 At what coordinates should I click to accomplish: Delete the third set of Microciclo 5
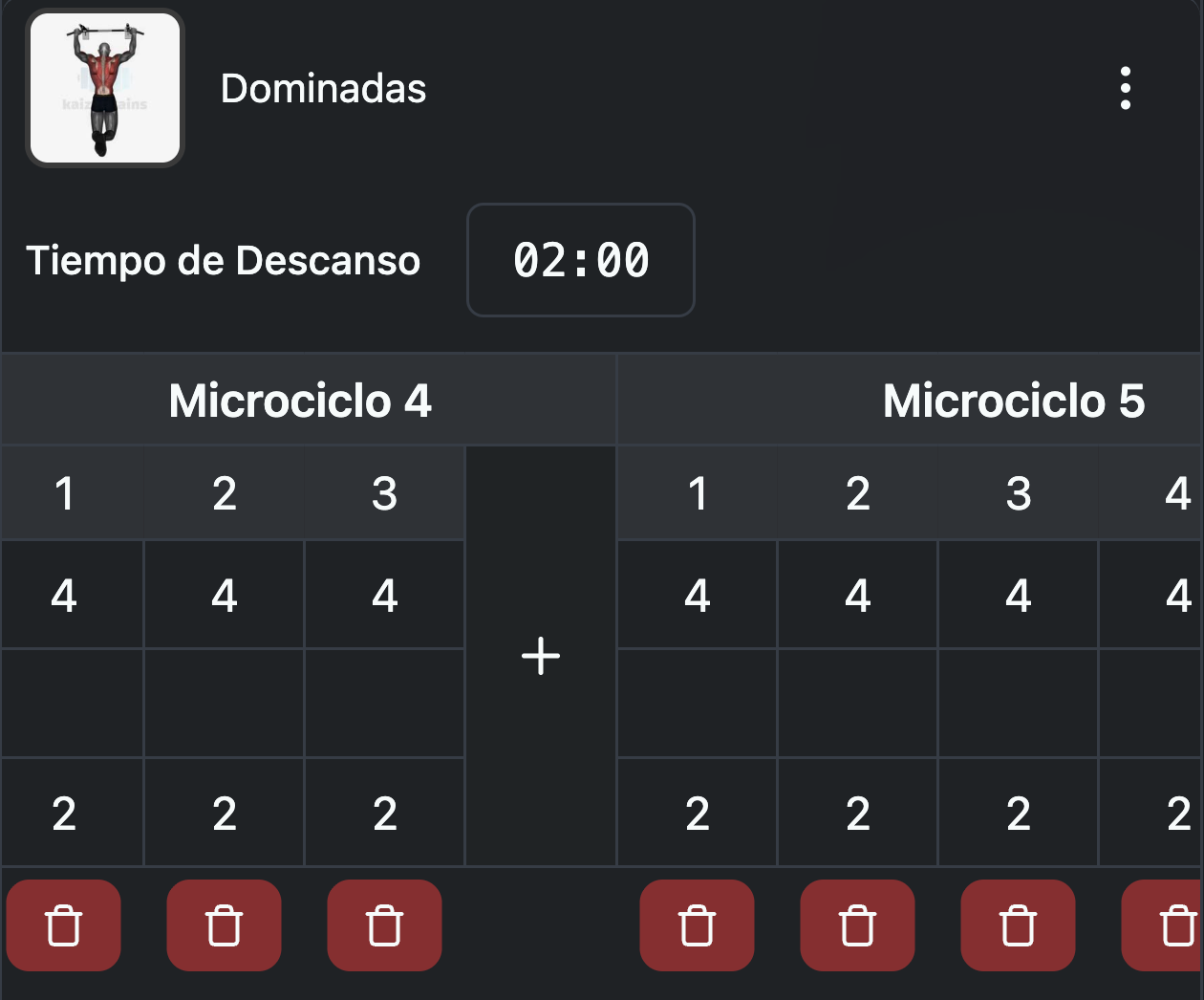click(1018, 924)
